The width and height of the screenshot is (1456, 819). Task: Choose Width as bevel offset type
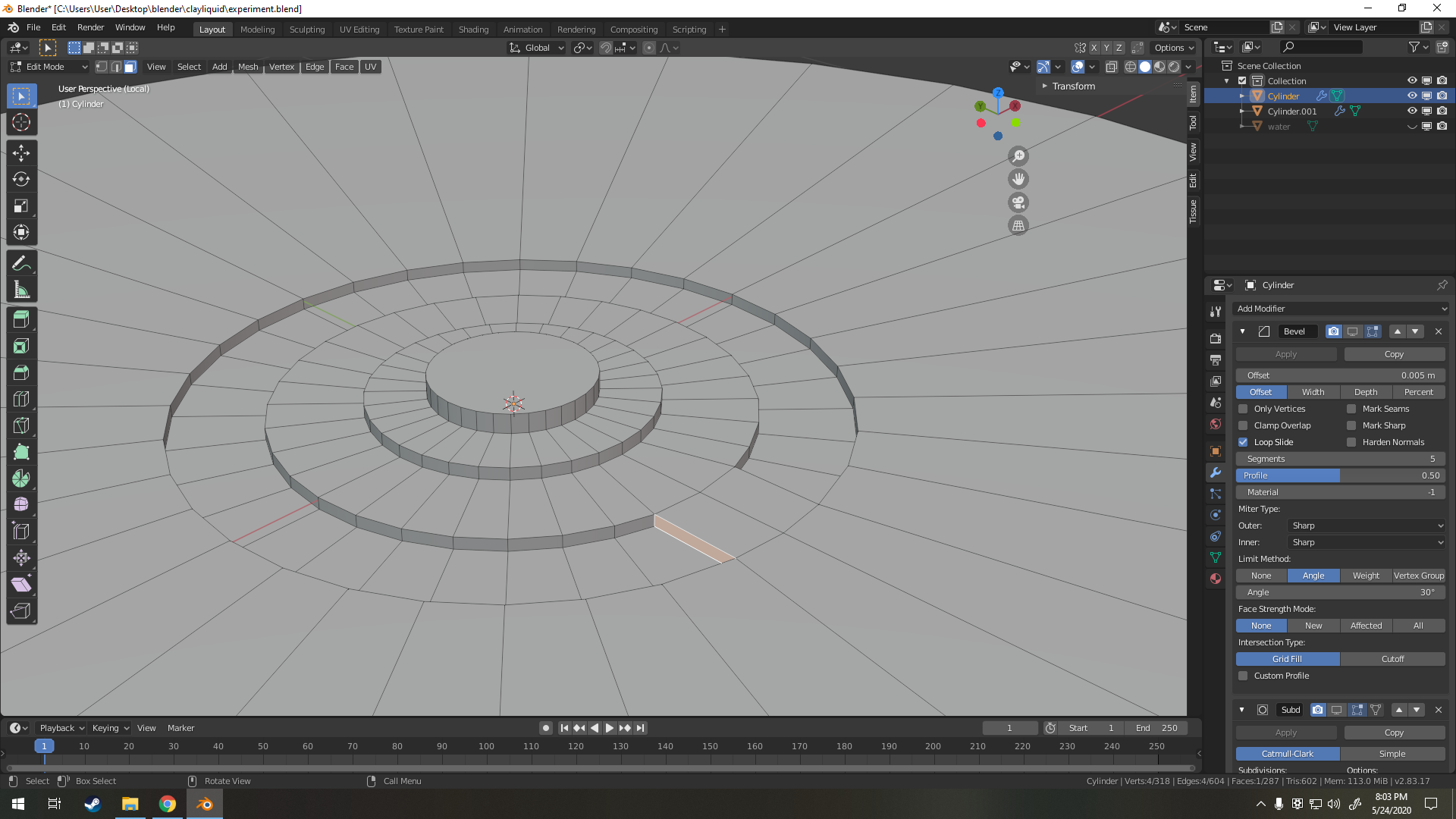[1313, 392]
